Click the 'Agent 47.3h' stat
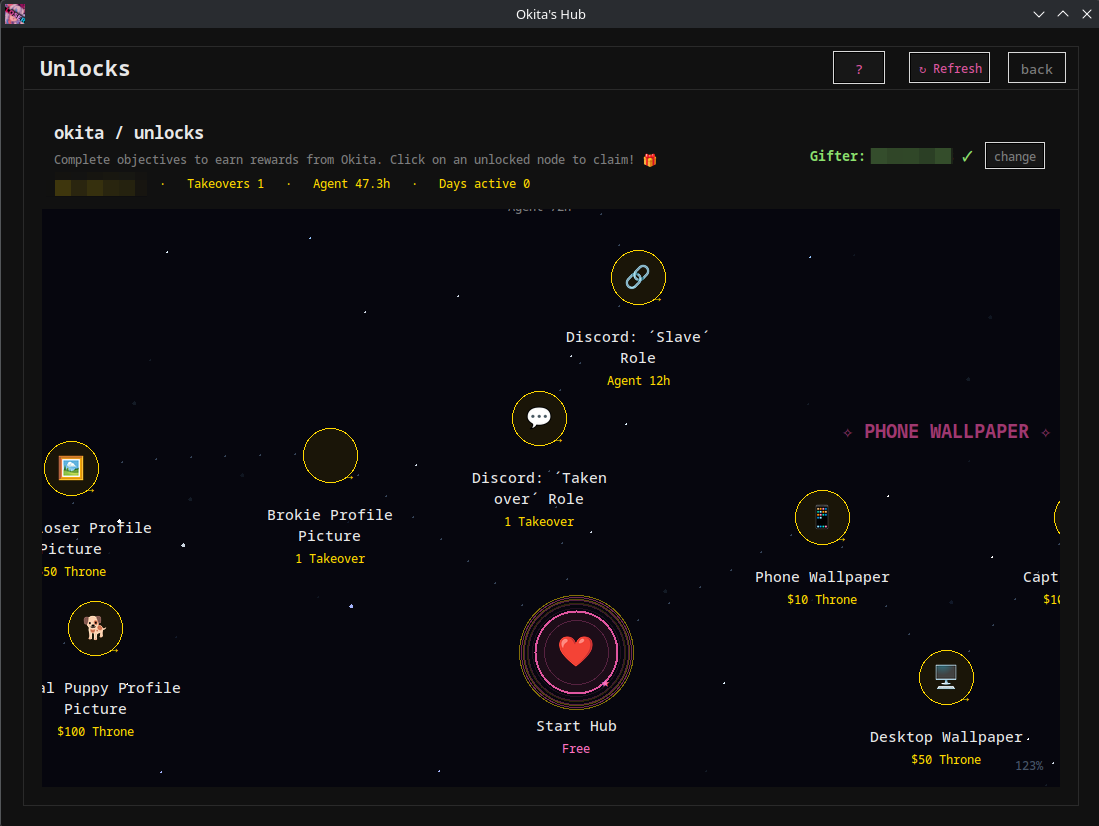1099x826 pixels. (x=351, y=184)
